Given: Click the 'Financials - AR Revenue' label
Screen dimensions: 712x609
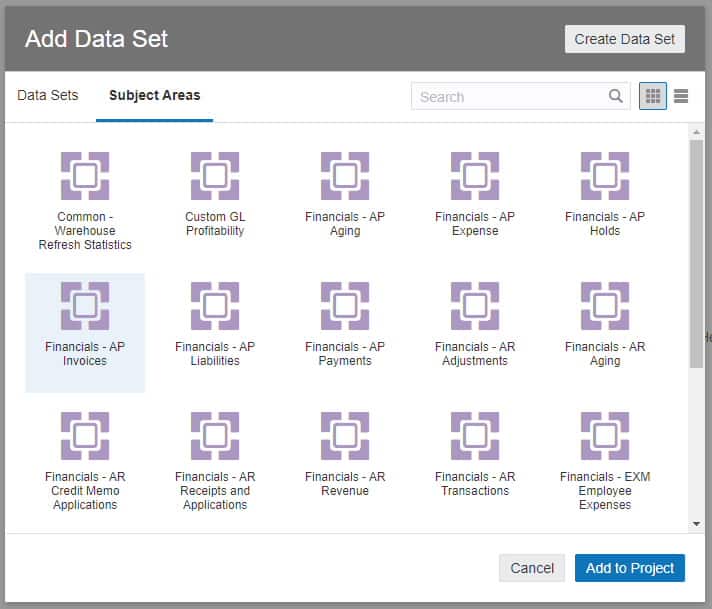Looking at the screenshot, I should pos(345,484).
